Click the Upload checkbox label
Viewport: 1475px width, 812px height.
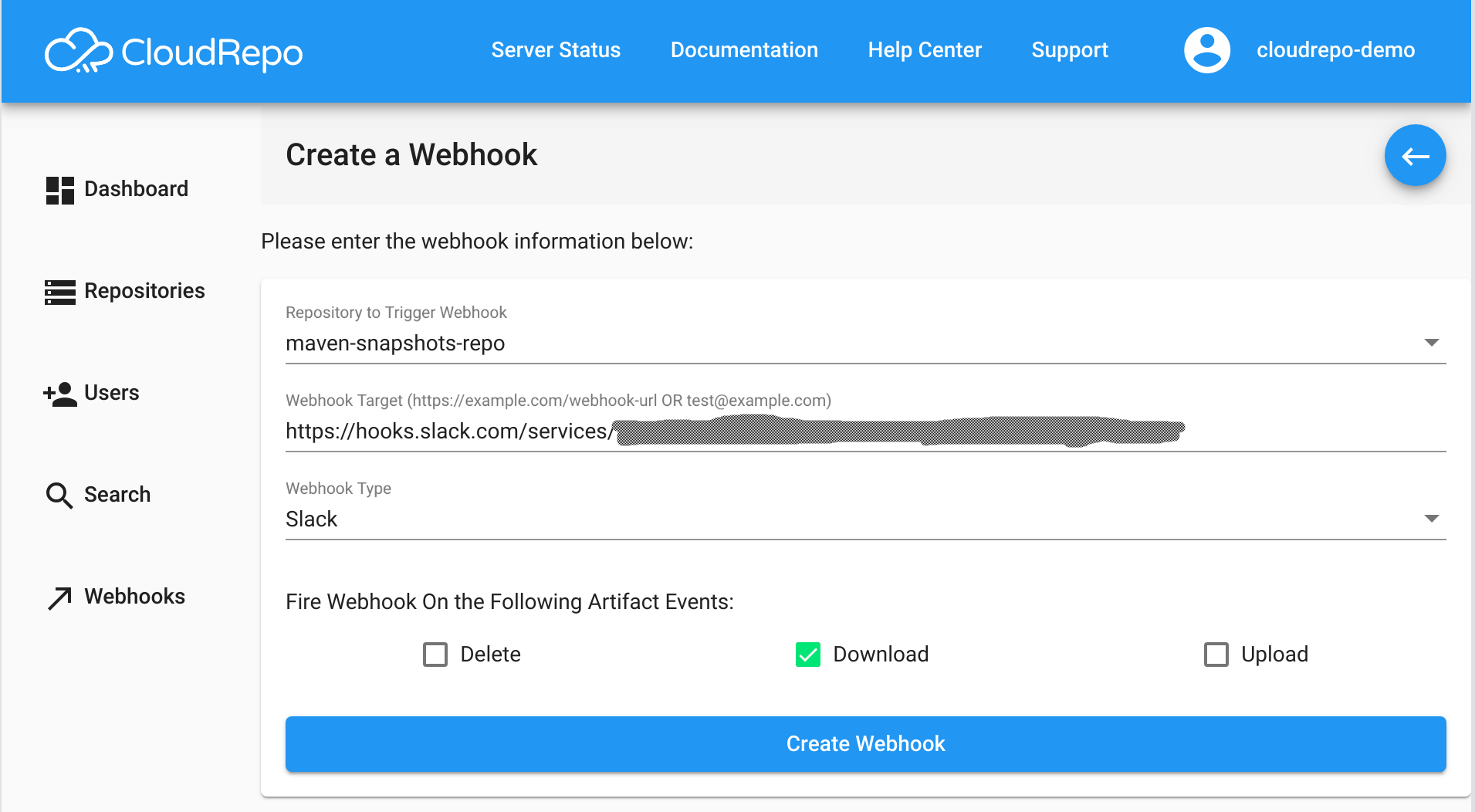coord(1274,655)
